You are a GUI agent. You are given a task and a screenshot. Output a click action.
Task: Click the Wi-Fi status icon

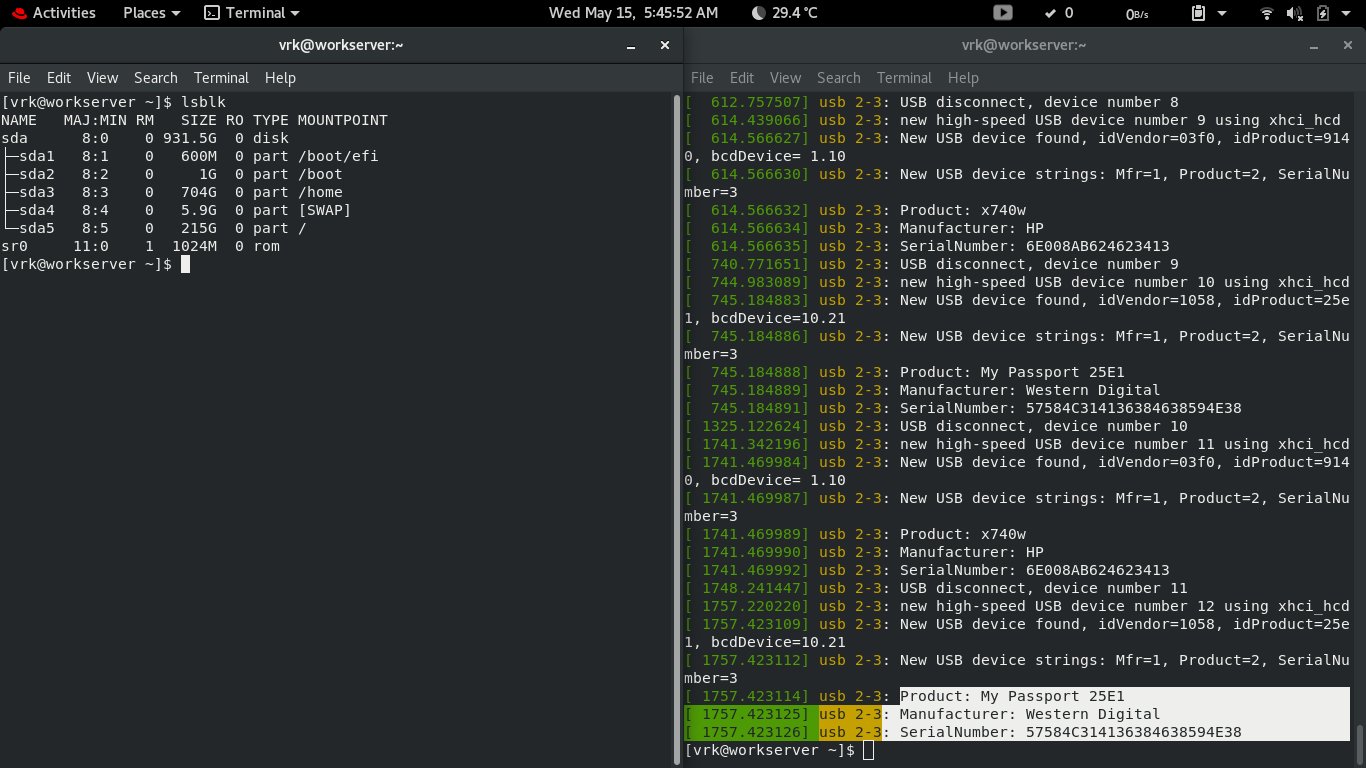tap(1267, 13)
